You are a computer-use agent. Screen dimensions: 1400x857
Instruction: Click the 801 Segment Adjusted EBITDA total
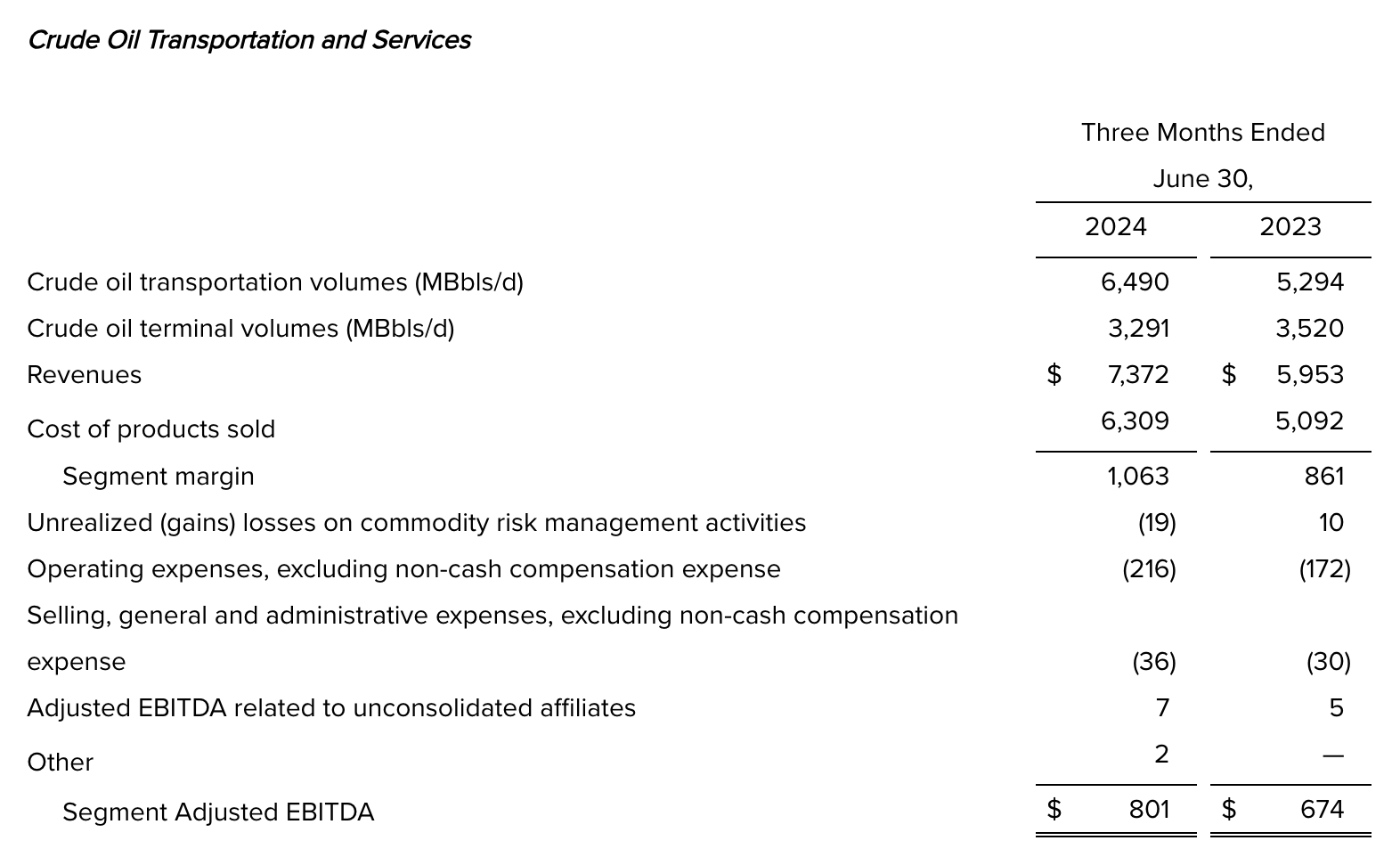[1149, 810]
